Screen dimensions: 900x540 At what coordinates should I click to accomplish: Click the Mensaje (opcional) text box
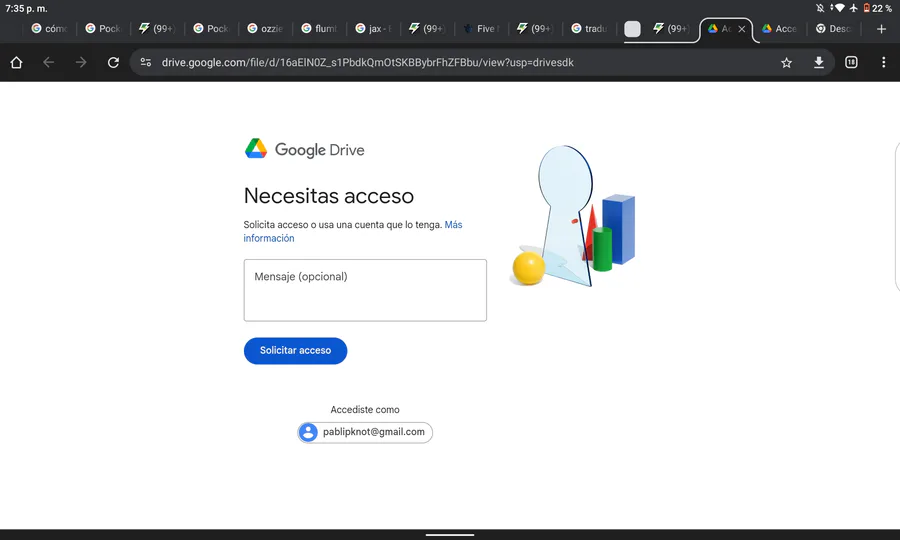[x=365, y=290]
